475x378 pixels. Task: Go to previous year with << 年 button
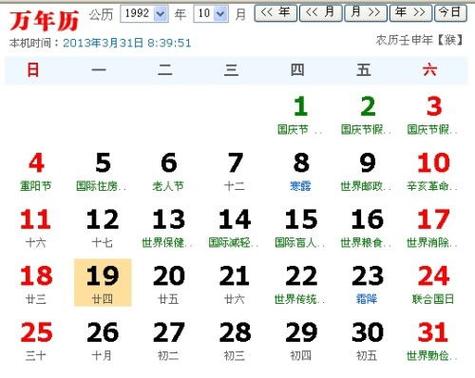coord(275,13)
